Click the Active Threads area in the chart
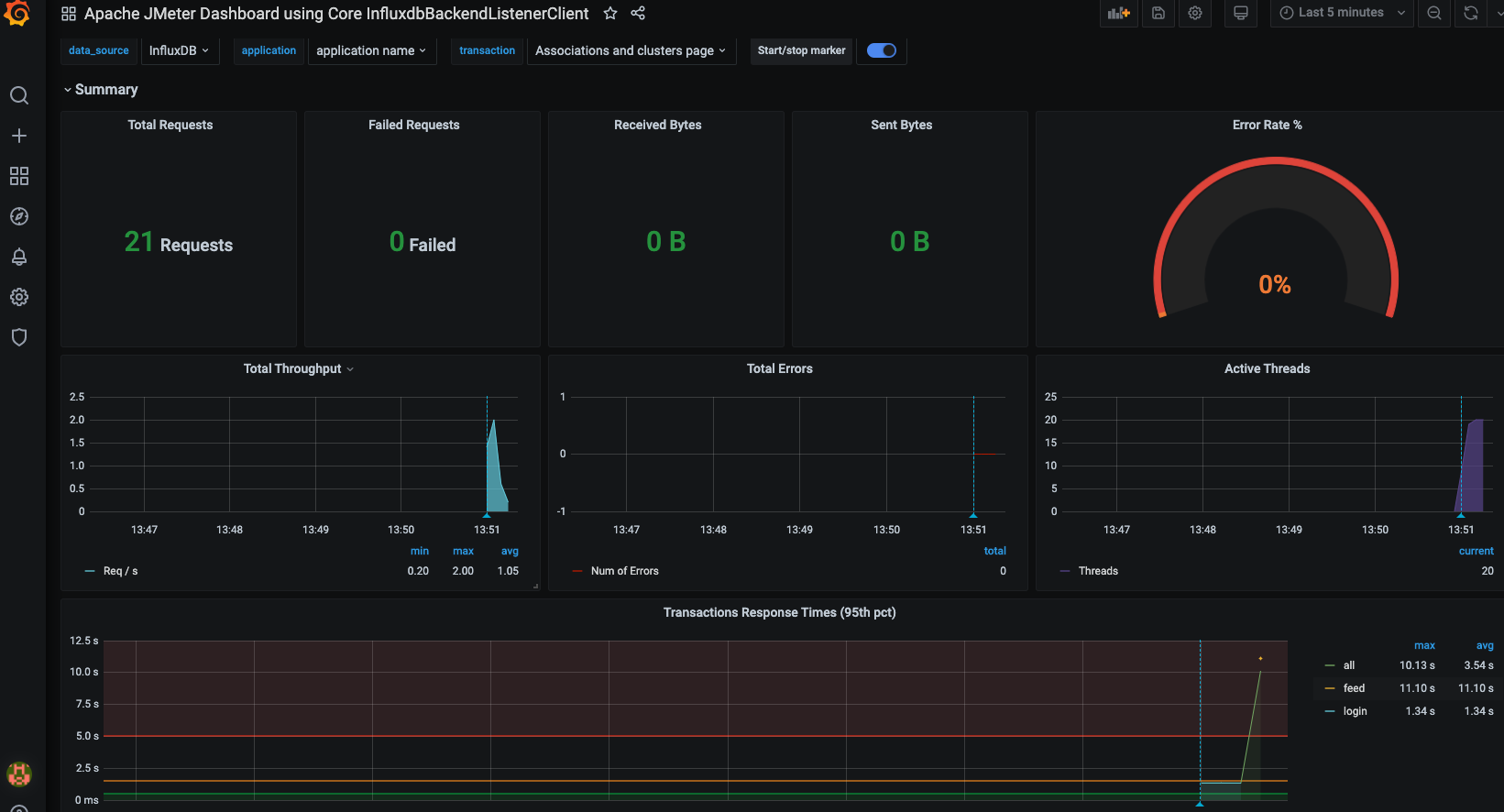1504x812 pixels. click(1470, 467)
